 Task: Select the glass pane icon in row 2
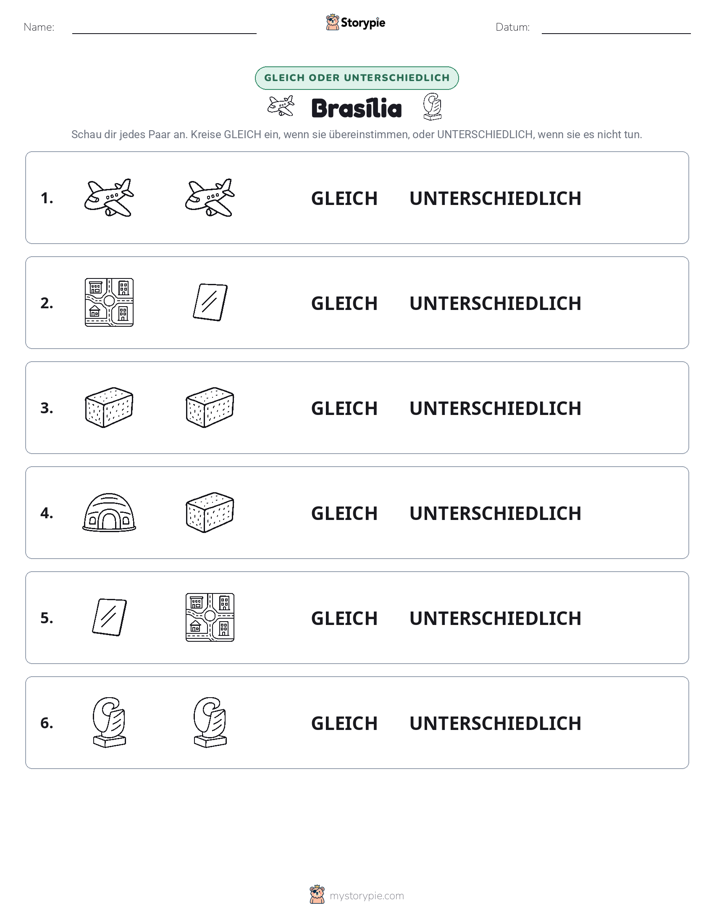tap(210, 302)
